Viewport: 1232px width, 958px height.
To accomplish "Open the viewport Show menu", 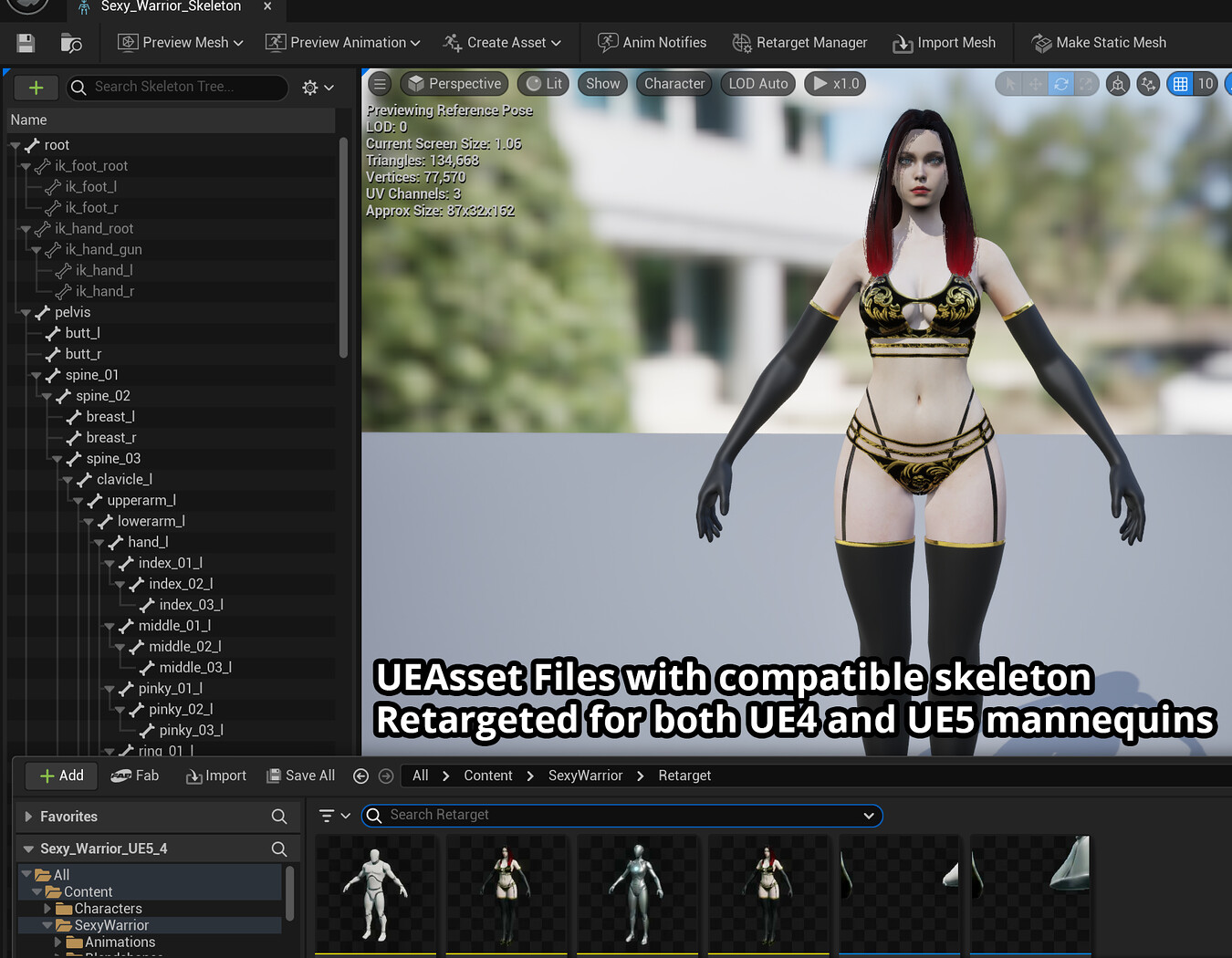I will tap(602, 84).
